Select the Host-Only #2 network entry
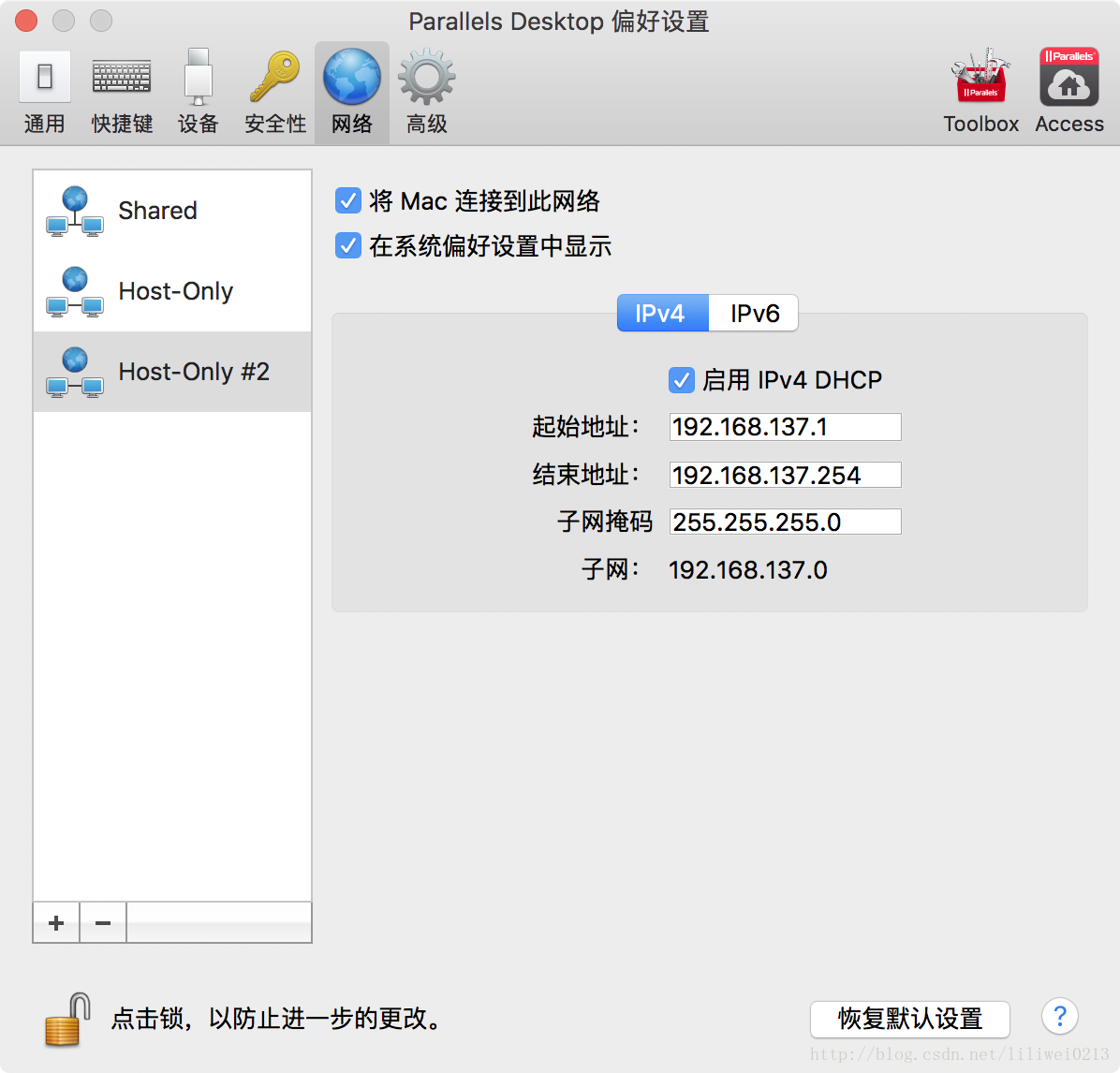 (172, 372)
